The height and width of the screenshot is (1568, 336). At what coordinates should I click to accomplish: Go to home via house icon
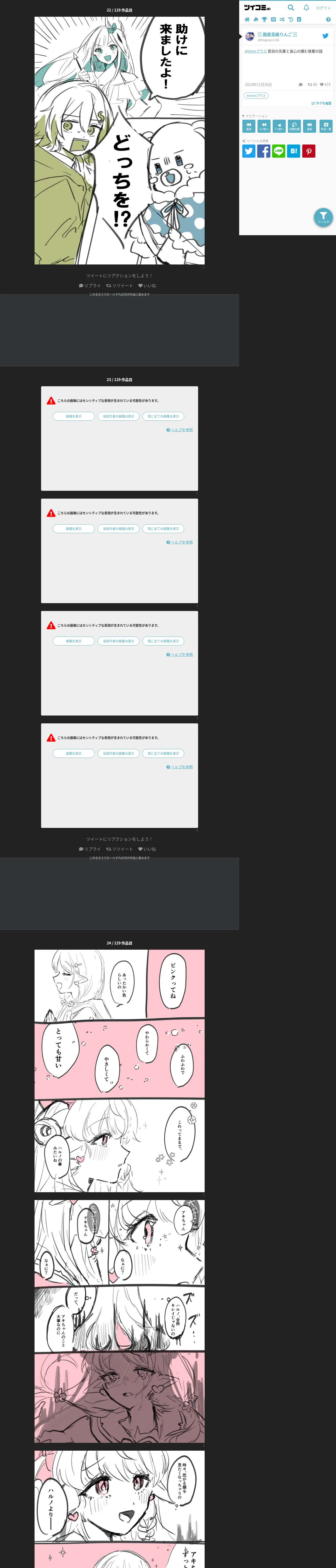[247, 20]
